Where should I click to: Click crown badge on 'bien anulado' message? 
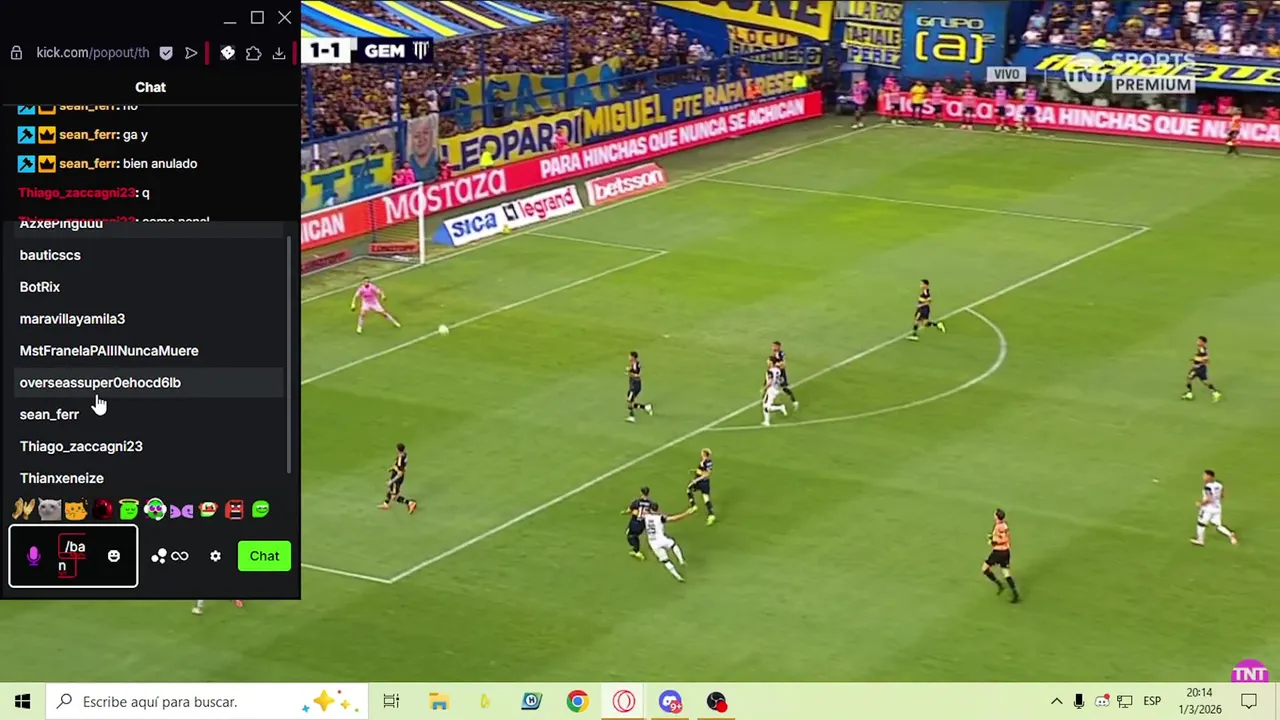(46, 163)
